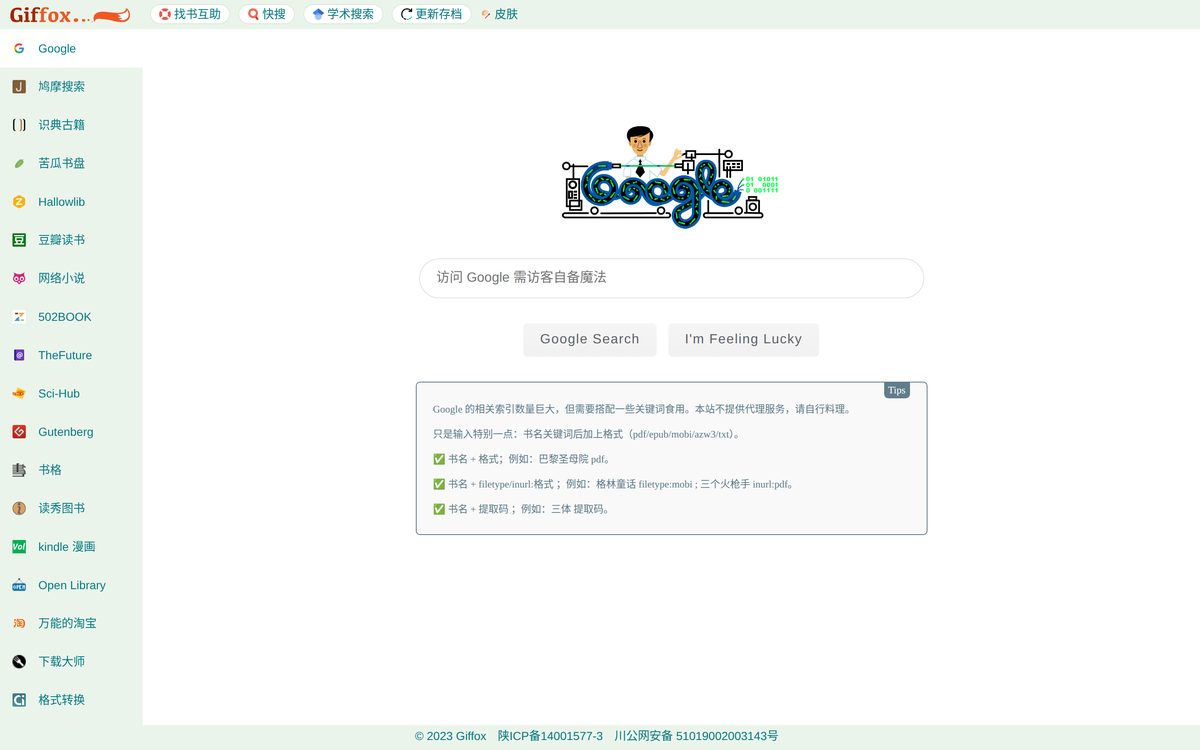Open the 皮肤 skin option
The image size is (1200, 750).
499,14
